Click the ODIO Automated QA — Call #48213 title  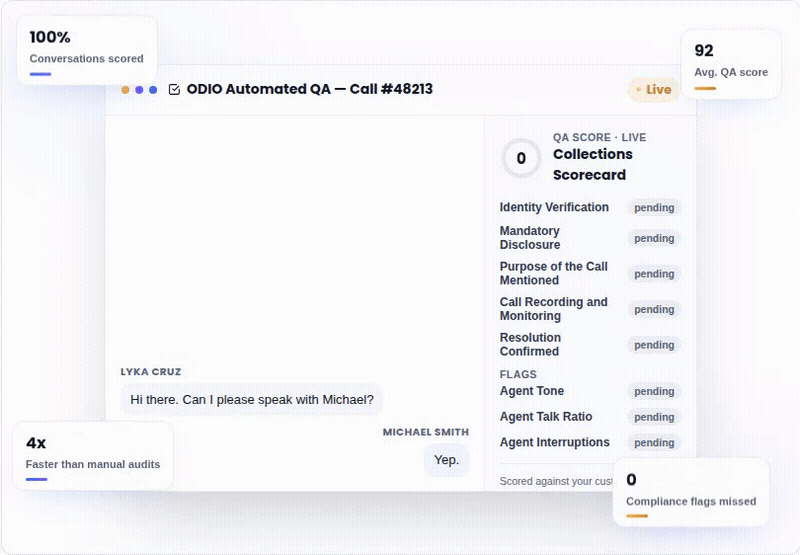(x=309, y=89)
